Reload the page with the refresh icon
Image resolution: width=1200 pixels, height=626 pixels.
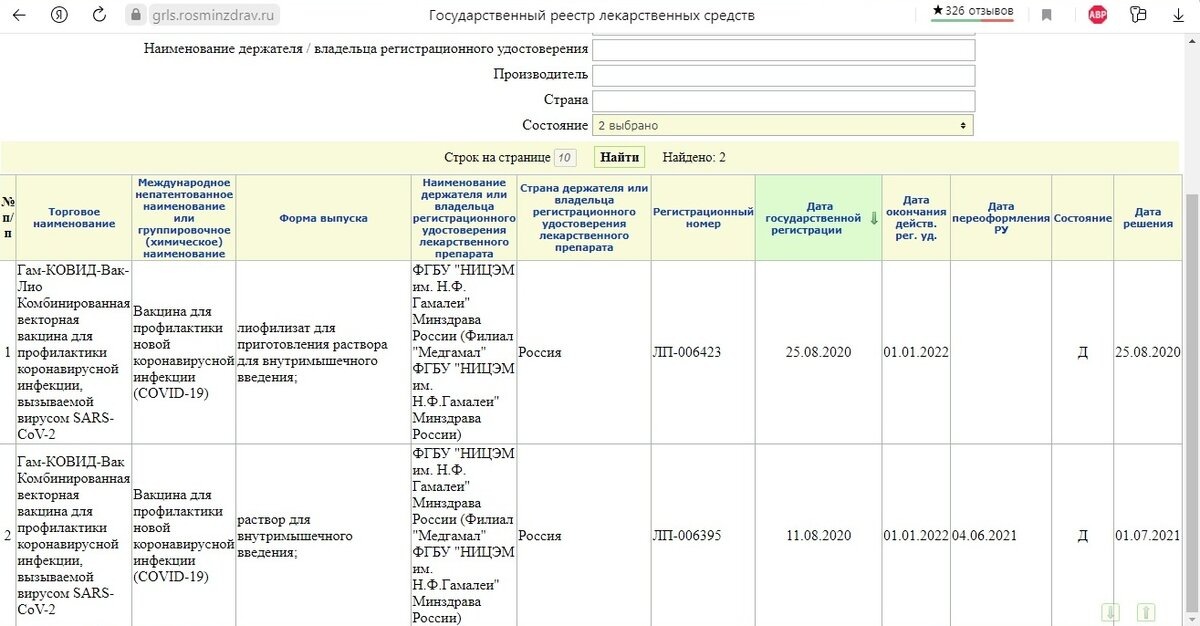click(x=99, y=15)
